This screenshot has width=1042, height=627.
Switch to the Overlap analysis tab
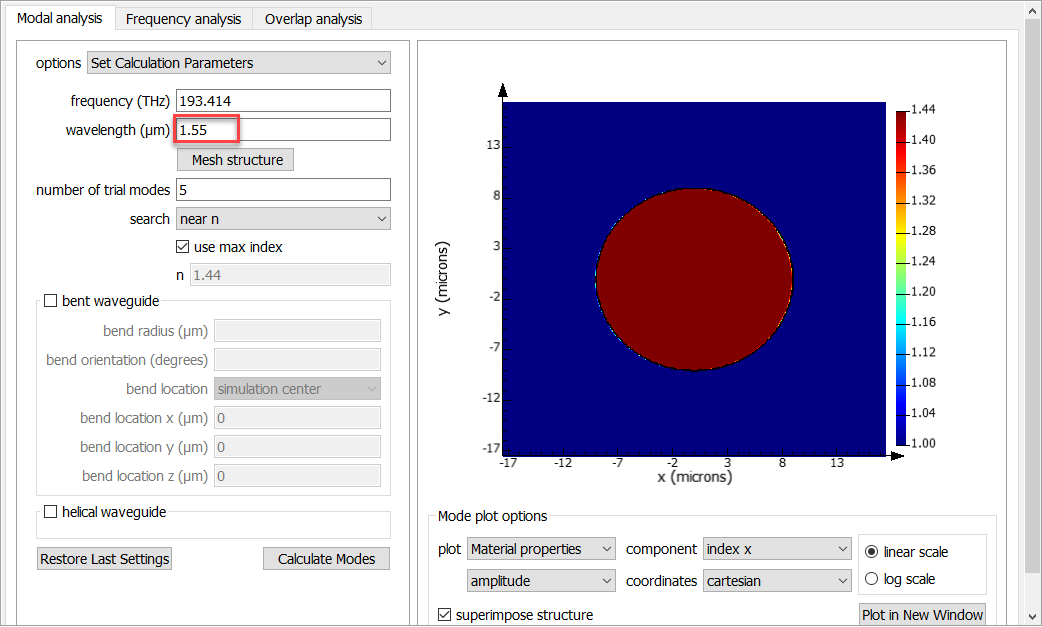(x=312, y=18)
